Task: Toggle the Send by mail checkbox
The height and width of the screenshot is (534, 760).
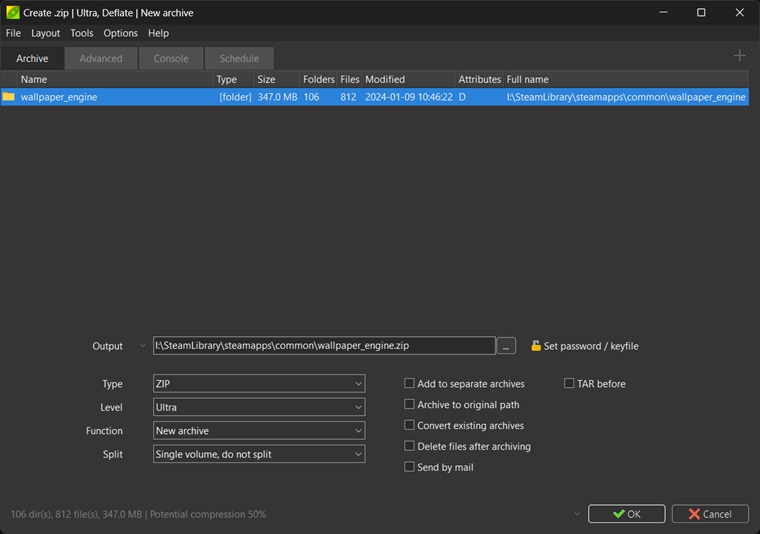Action: coord(409,467)
